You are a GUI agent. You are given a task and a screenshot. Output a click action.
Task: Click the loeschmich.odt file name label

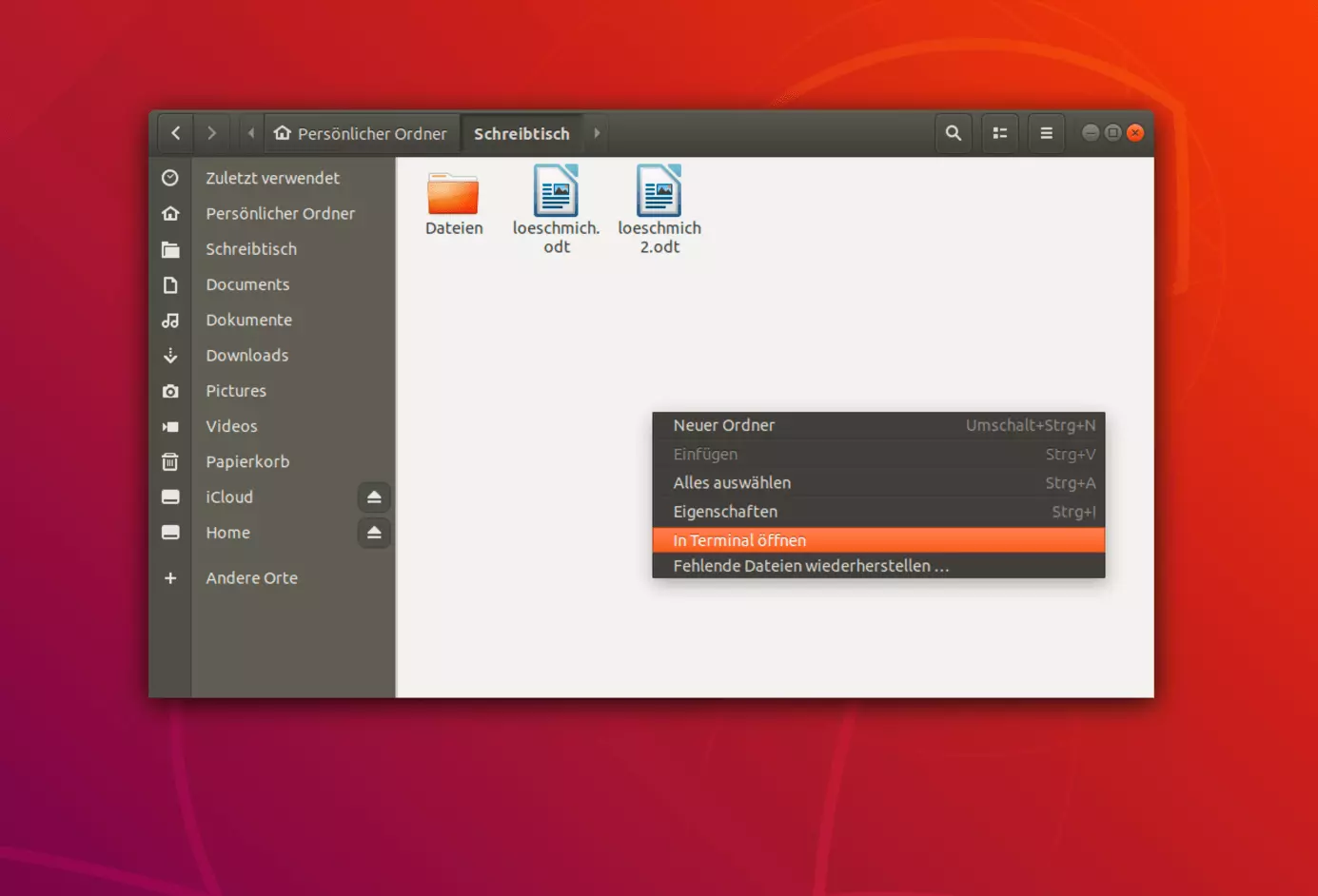point(556,238)
